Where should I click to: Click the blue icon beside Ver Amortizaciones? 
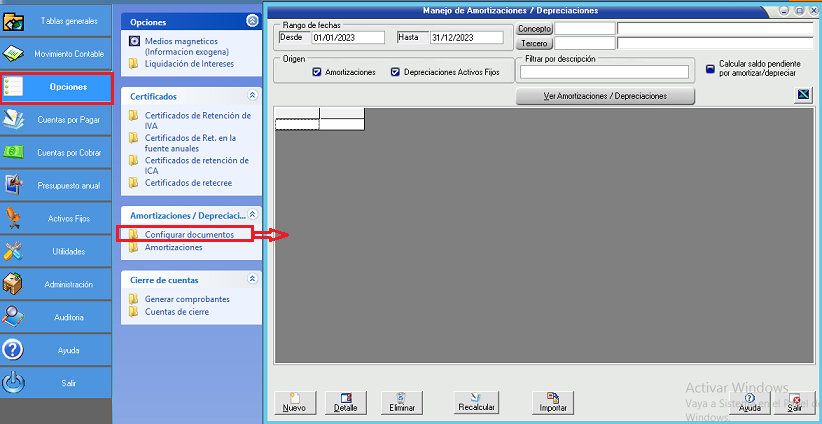coord(802,96)
